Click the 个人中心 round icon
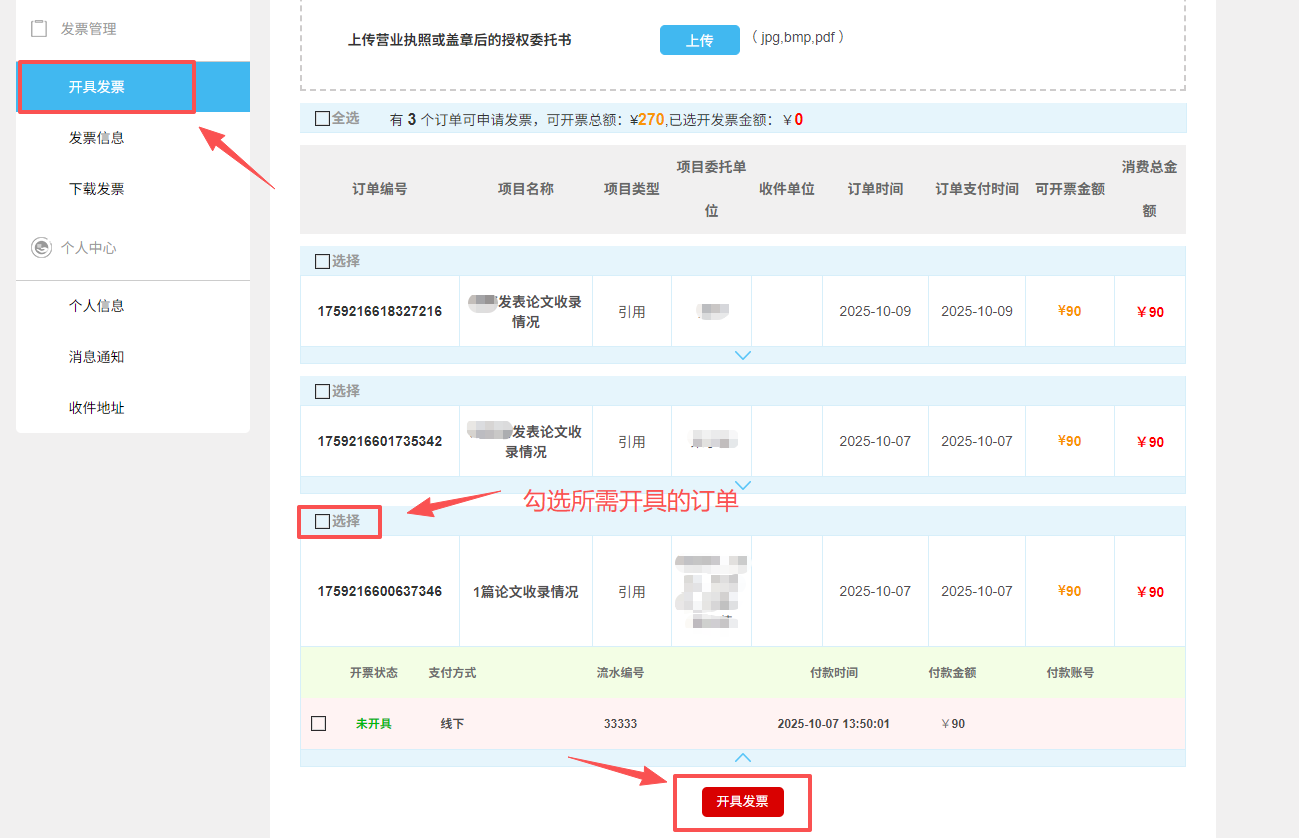This screenshot has width=1299, height=838. 41,247
